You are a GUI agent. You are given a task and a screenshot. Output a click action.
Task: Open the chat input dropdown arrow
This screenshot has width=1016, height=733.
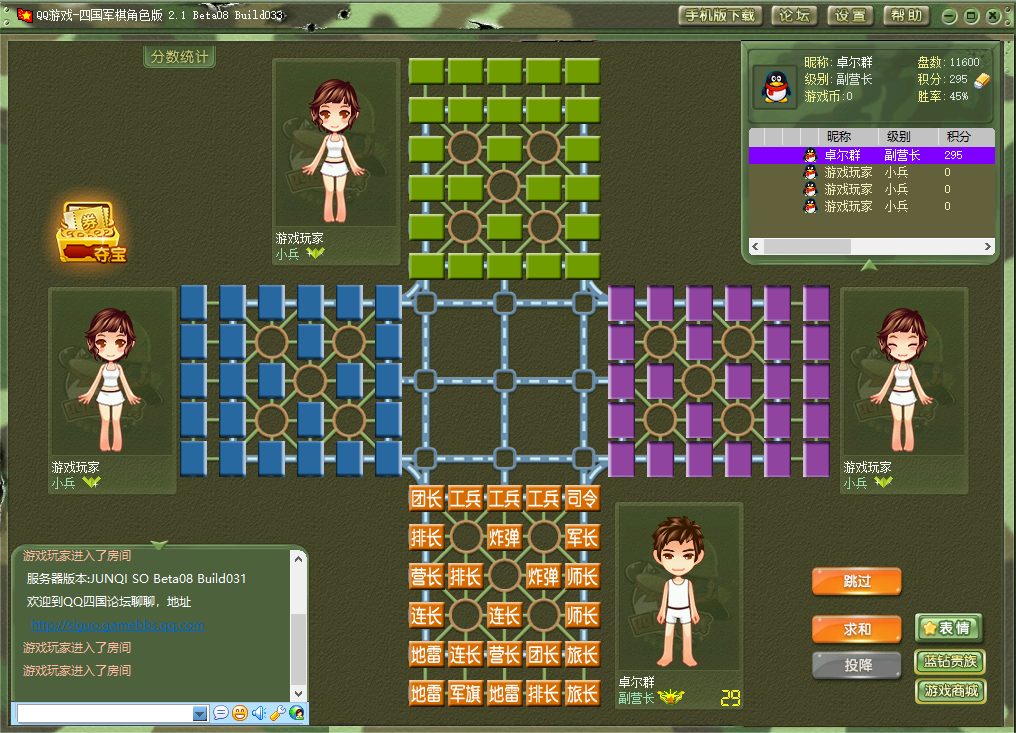200,714
